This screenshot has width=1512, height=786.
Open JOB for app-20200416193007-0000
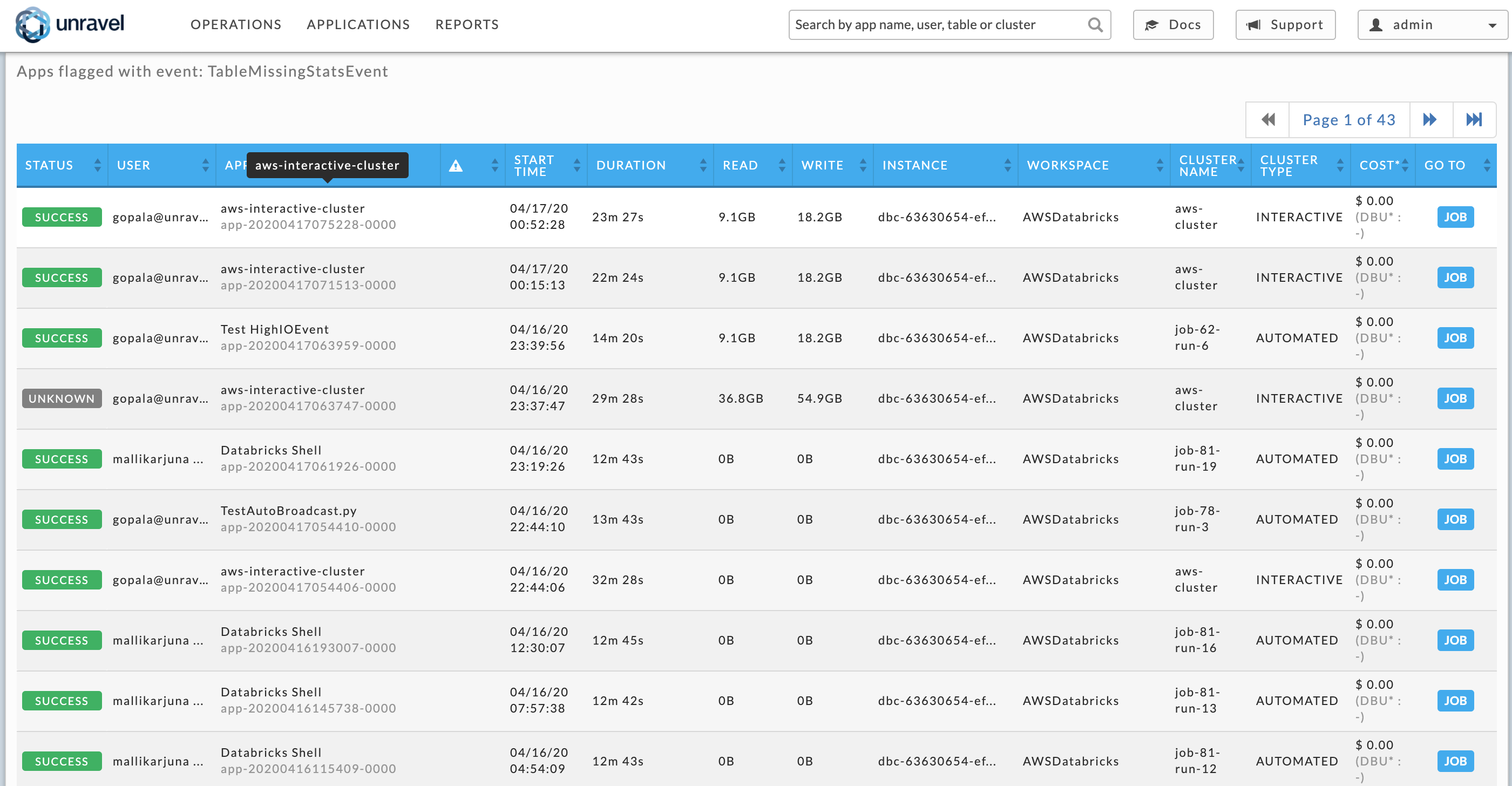[1455, 640]
